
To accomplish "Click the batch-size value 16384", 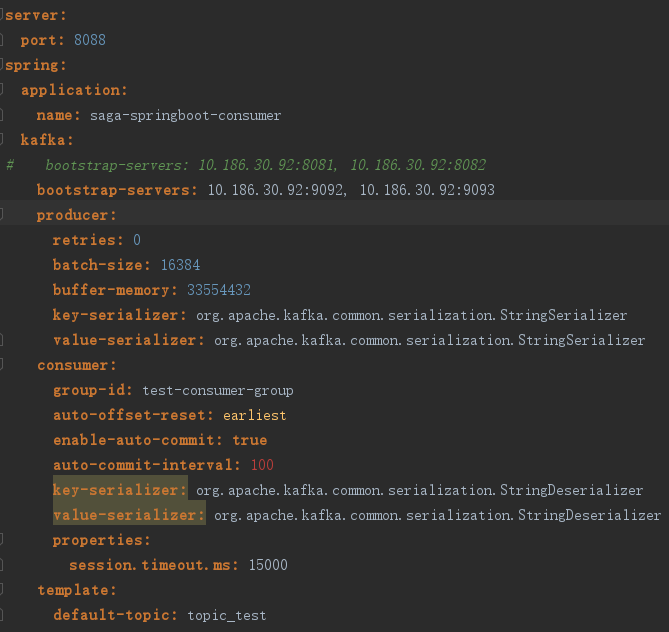I will (x=180, y=265).
